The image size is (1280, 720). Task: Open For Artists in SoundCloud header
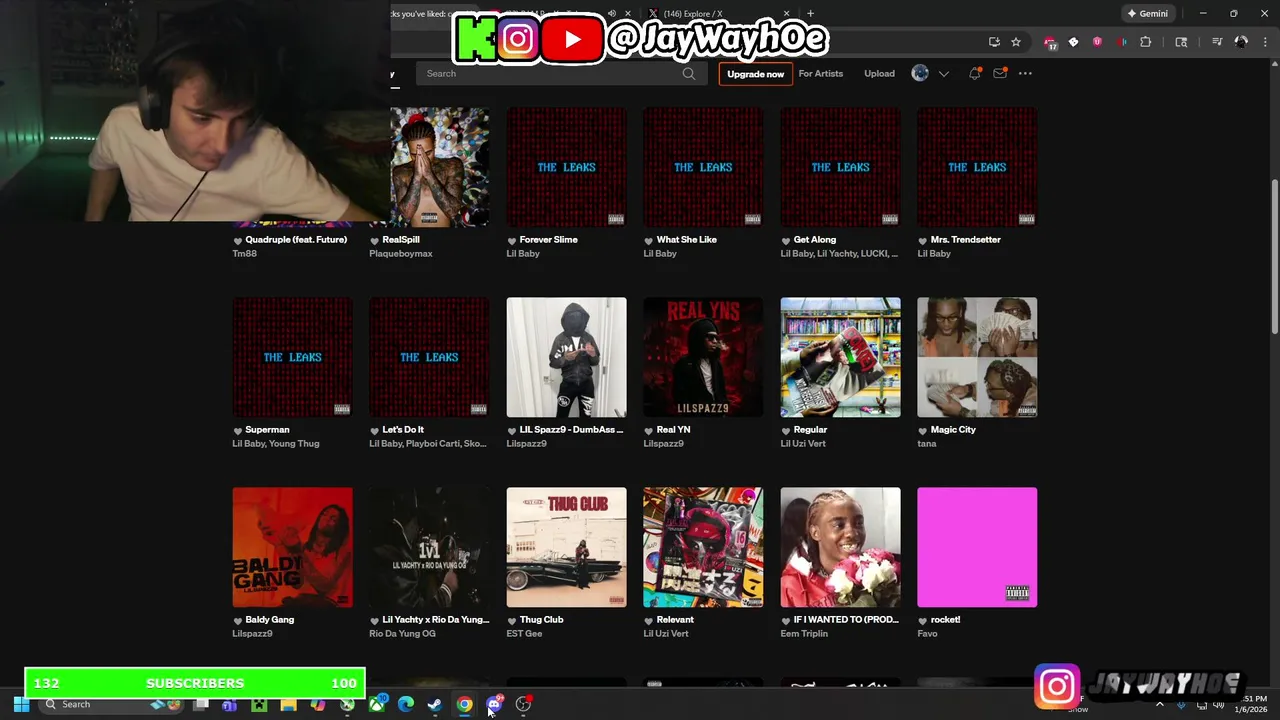tap(821, 73)
